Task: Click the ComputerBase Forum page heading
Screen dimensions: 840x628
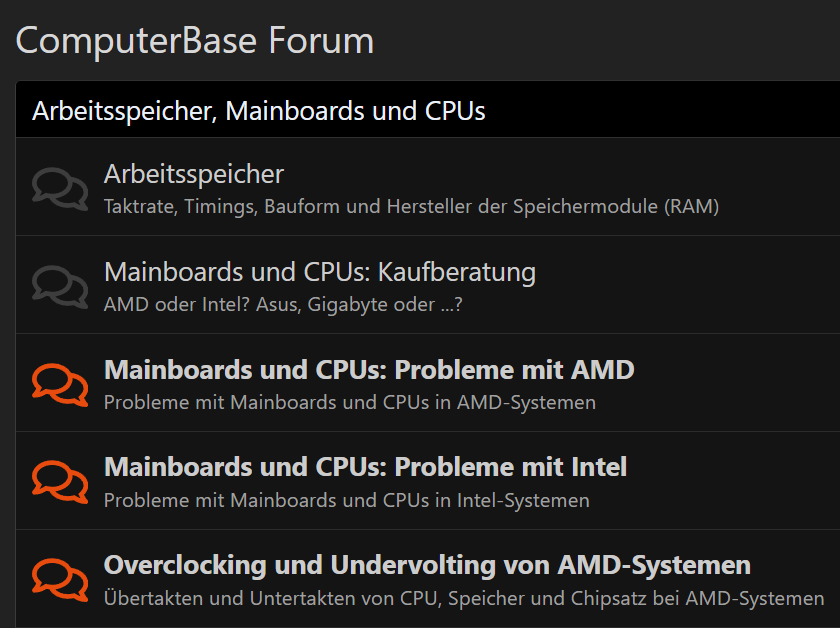Action: coord(195,41)
